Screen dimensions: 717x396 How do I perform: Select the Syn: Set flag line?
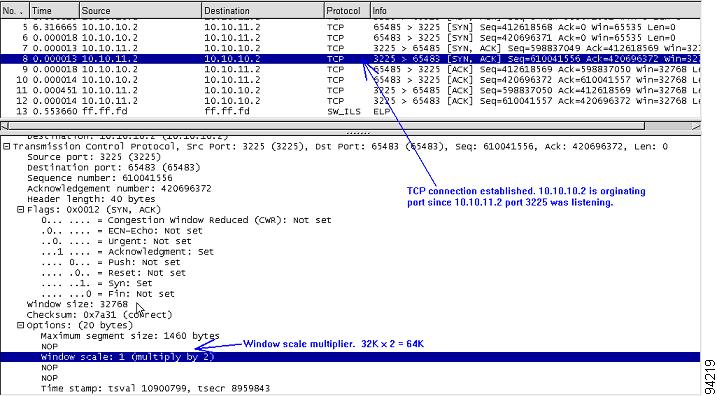pyautogui.click(x=96, y=284)
